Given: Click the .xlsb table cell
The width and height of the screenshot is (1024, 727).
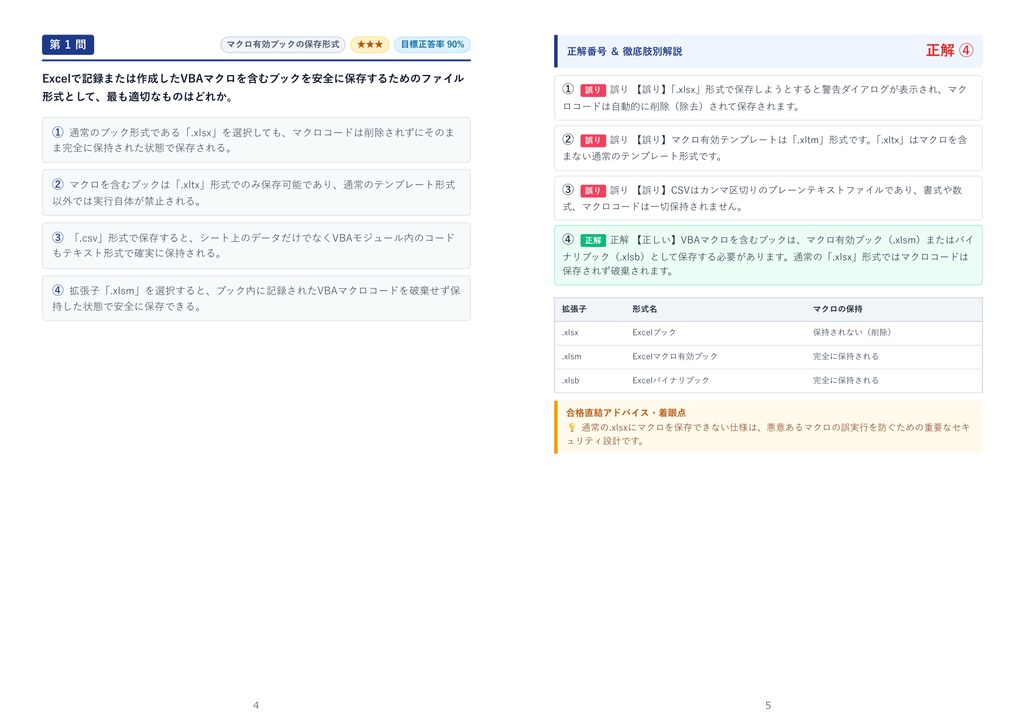Looking at the screenshot, I should (x=571, y=380).
